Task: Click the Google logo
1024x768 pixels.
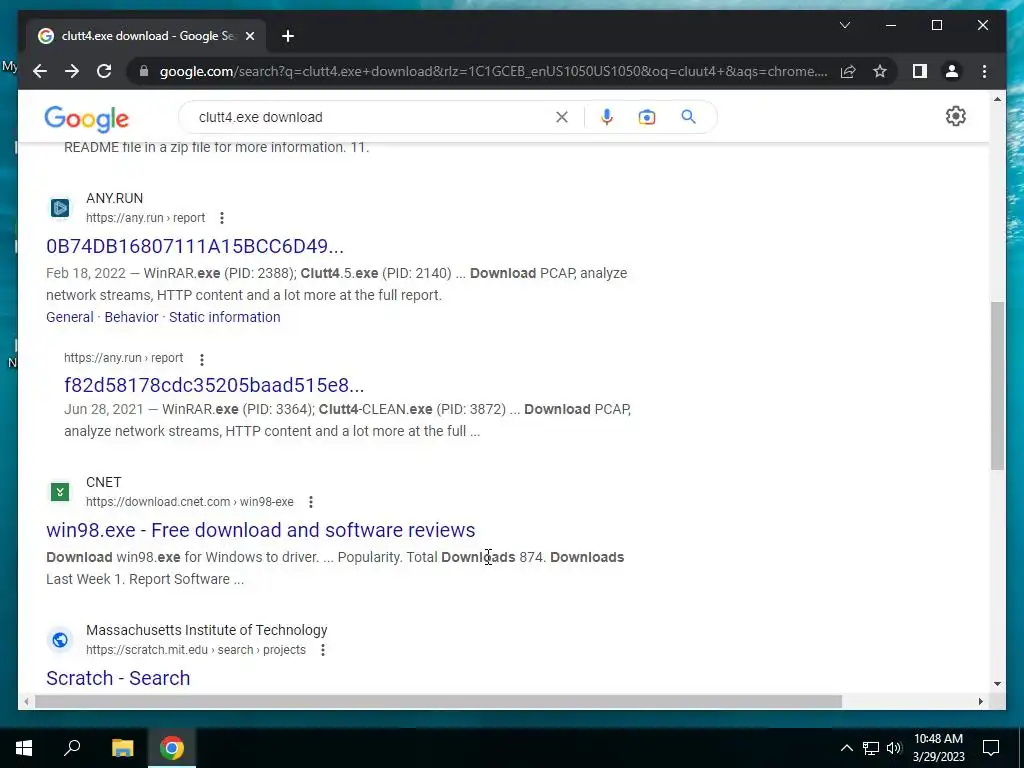Action: click(x=86, y=118)
